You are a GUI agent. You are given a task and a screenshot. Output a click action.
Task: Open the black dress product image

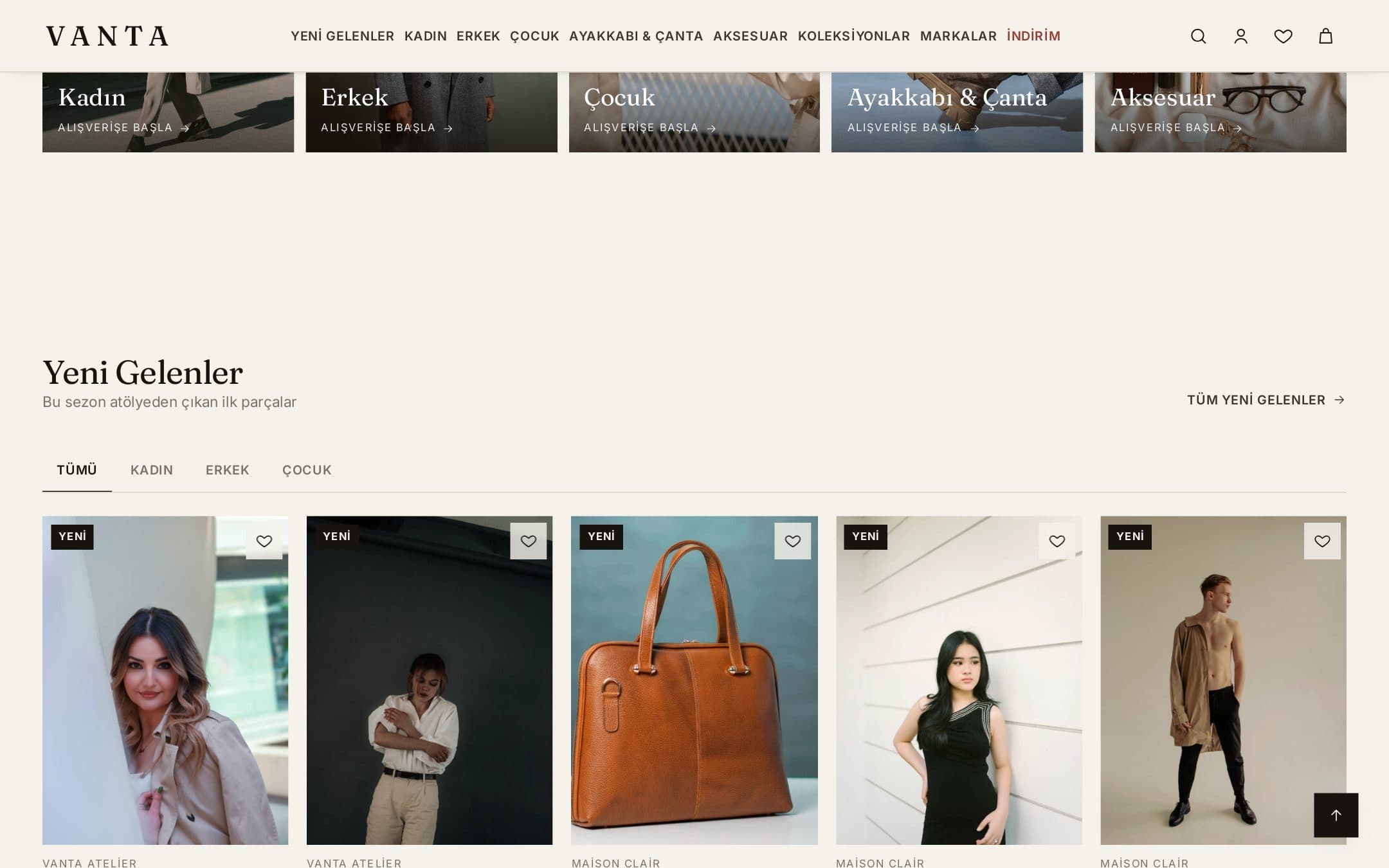click(x=959, y=680)
